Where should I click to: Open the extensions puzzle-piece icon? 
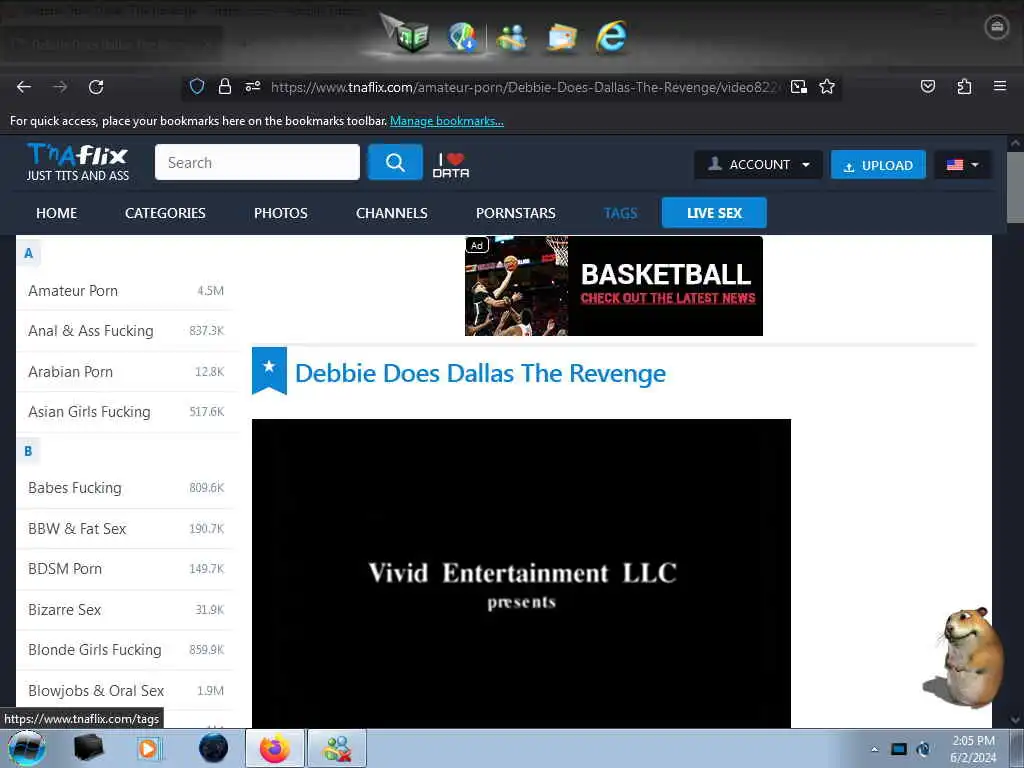tap(964, 86)
